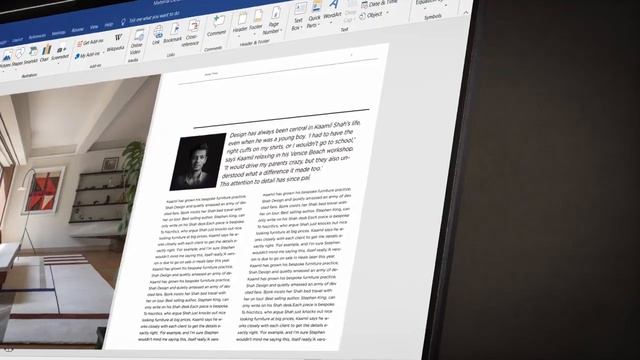Click the Tell me what you want to do box
The height and width of the screenshot is (360, 640).
click(x=154, y=17)
